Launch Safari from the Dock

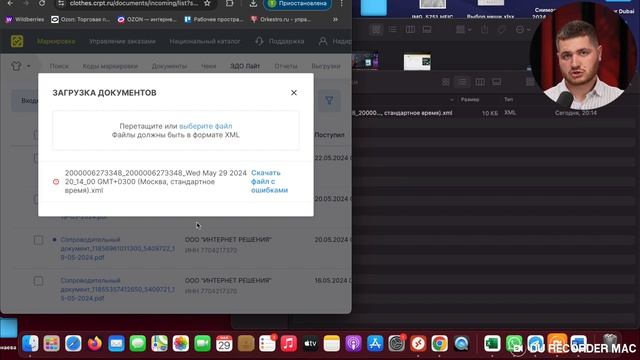coord(73,344)
